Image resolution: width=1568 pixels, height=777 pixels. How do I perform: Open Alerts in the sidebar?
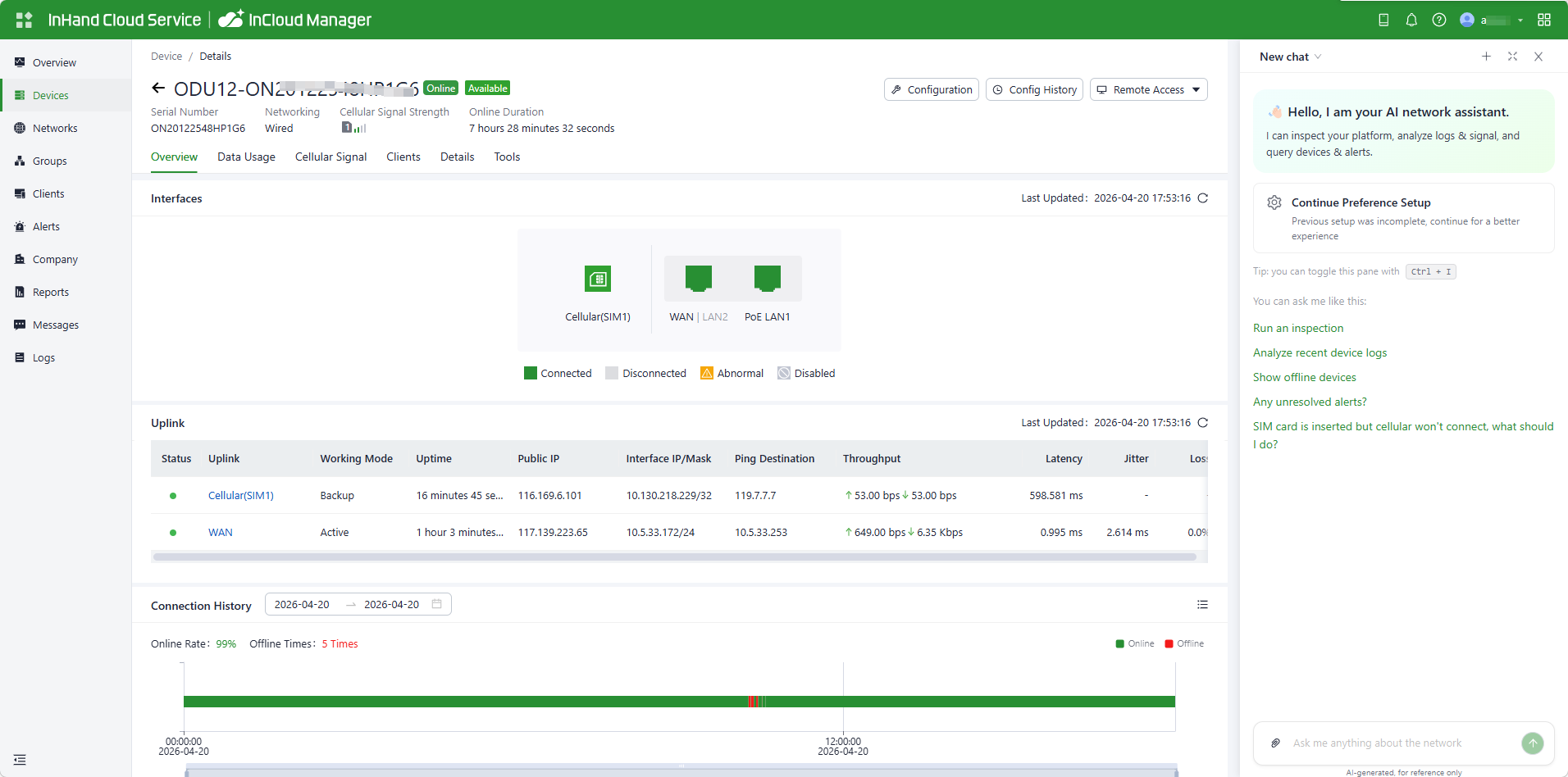(x=46, y=227)
